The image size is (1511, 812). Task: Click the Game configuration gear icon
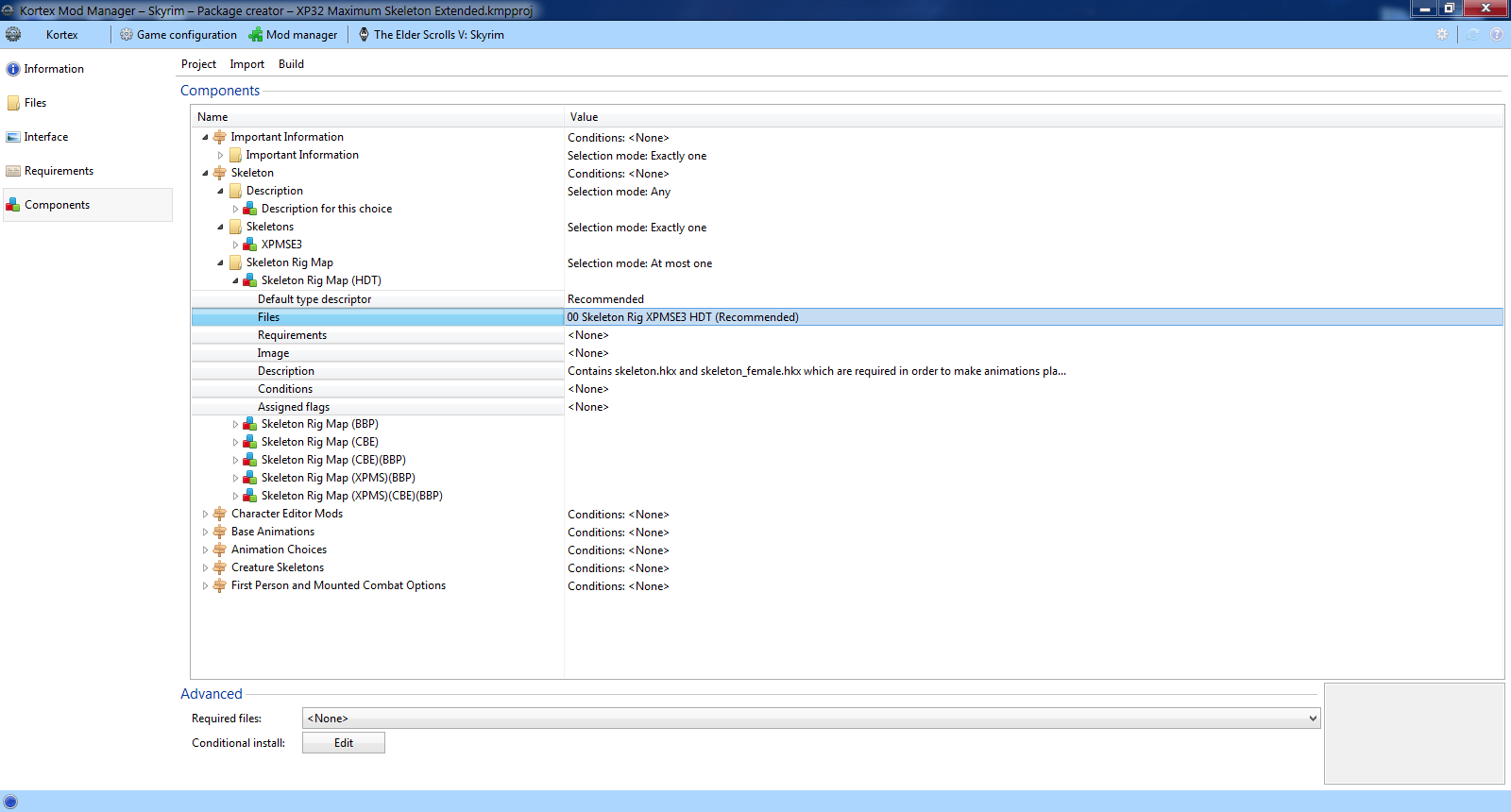(127, 35)
